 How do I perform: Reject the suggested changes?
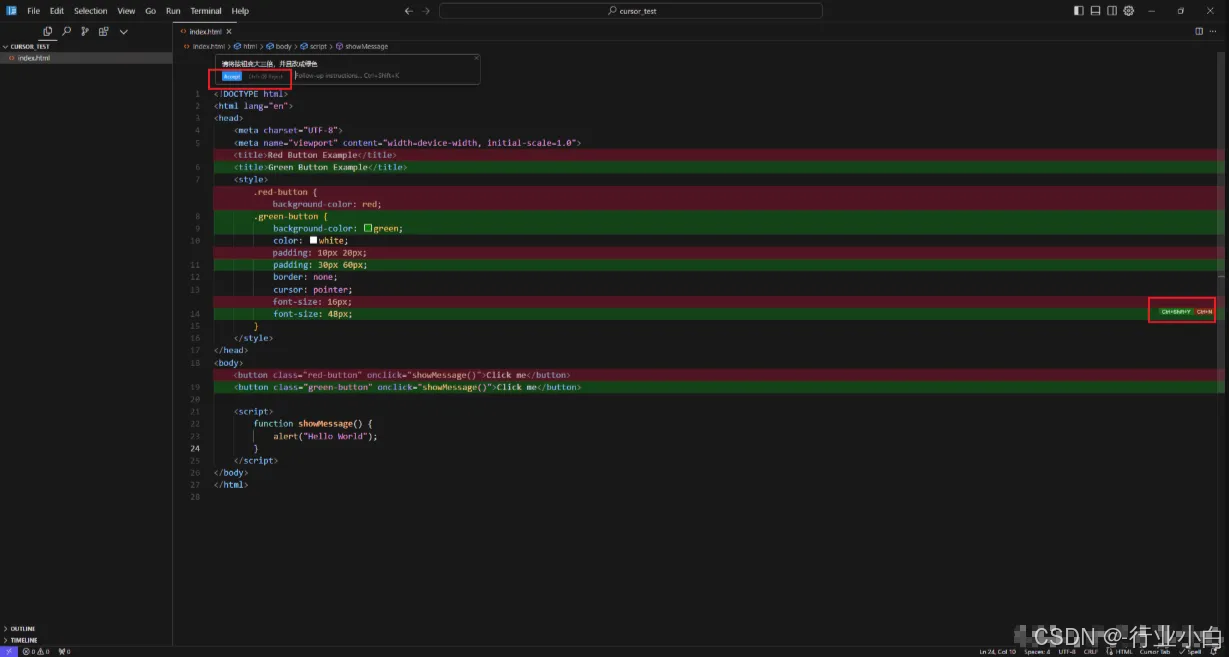[266, 76]
